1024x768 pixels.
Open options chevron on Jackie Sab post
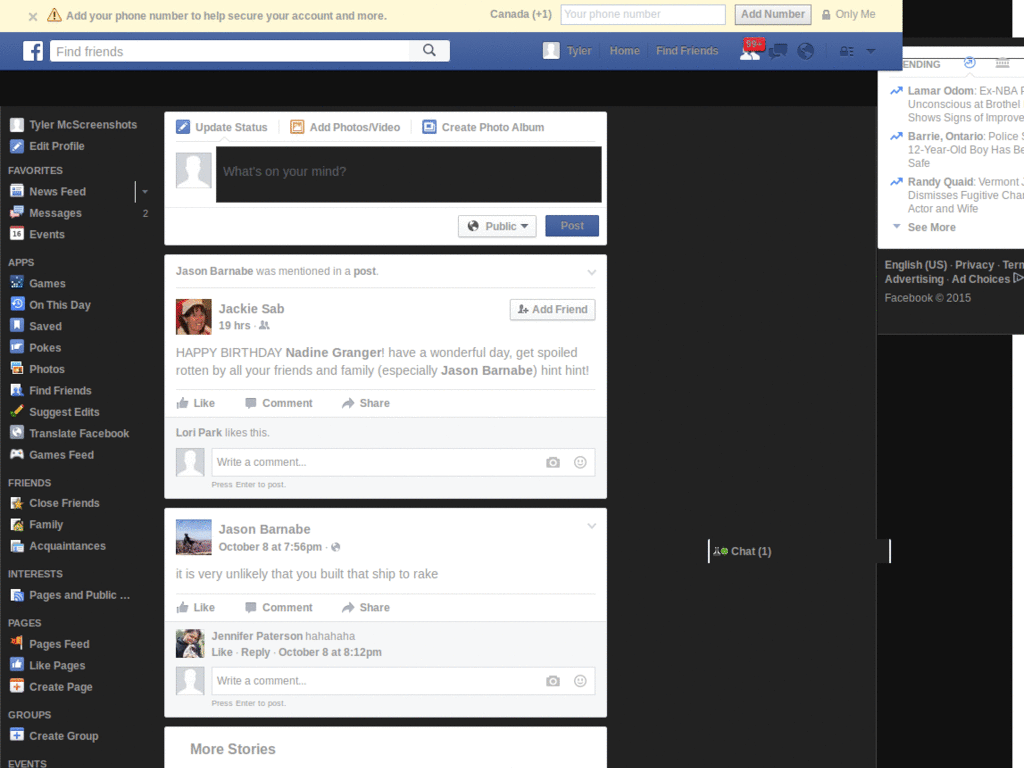592,272
